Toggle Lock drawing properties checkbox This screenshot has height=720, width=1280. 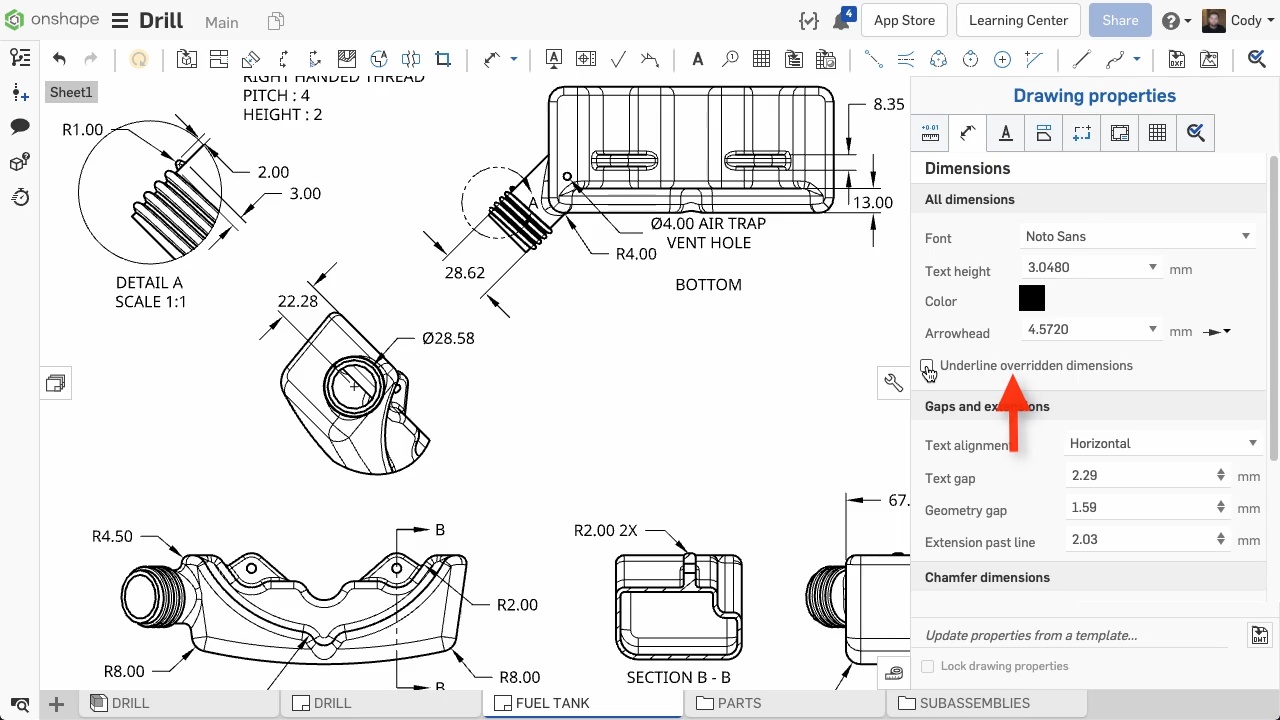pyautogui.click(x=928, y=666)
